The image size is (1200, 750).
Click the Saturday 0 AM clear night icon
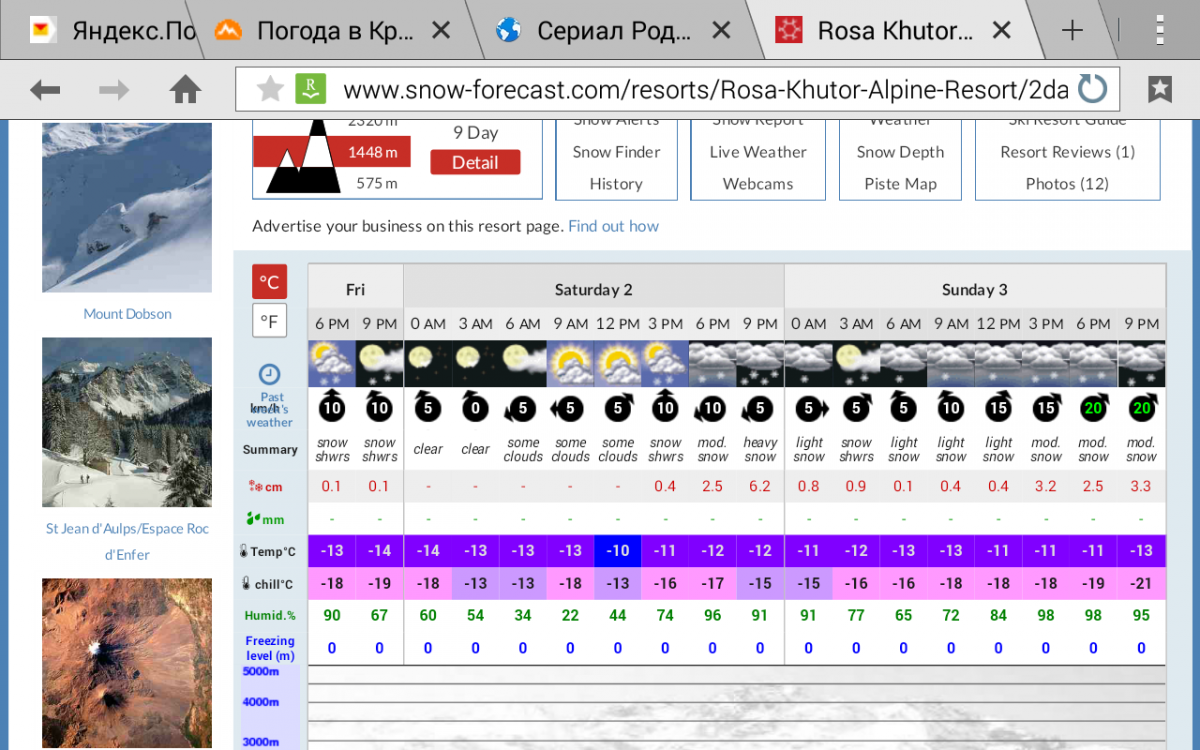tap(428, 364)
